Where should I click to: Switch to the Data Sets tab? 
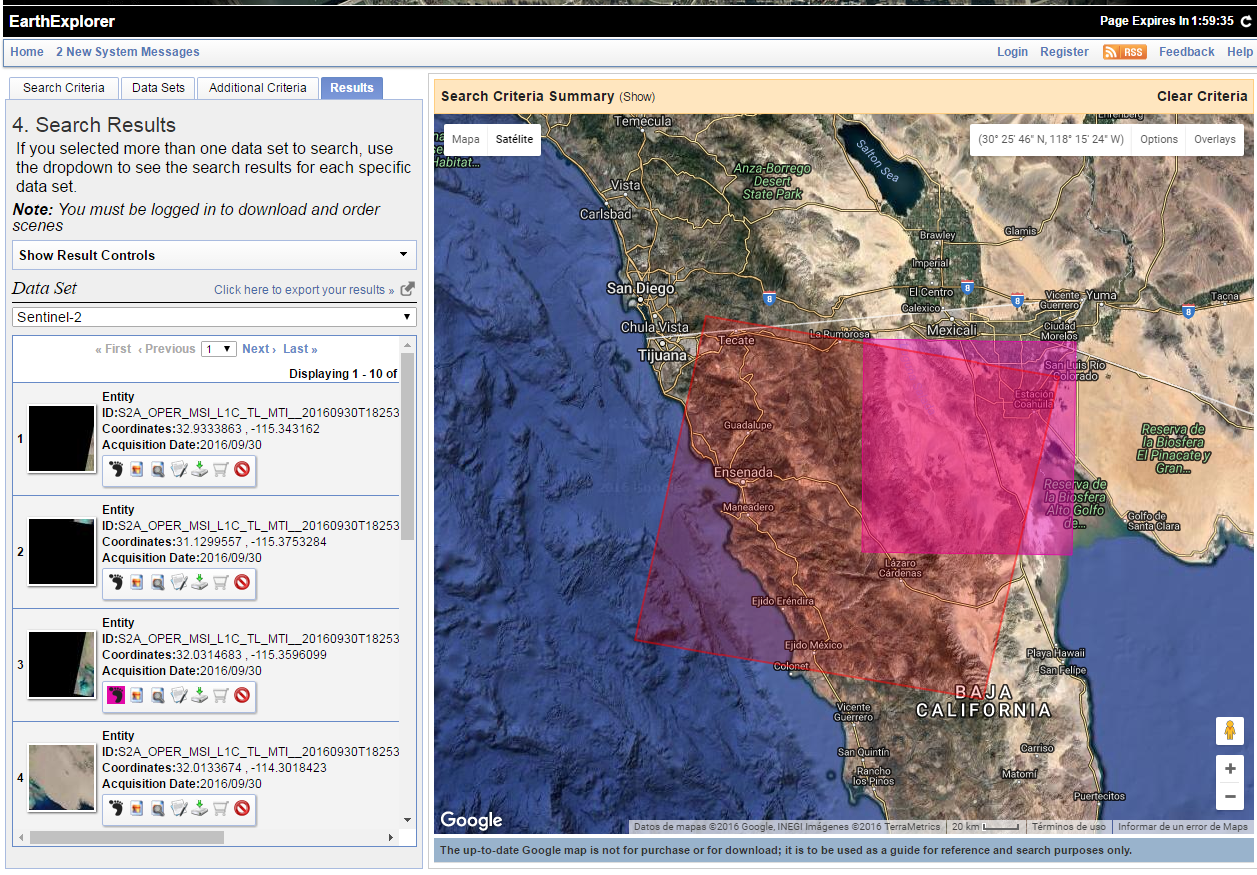tap(159, 88)
